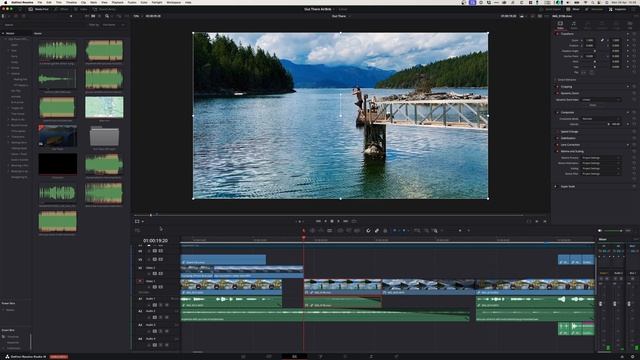Screen dimensions: 640x360
Task: Expand the Speed Change section
Action: coord(569,131)
